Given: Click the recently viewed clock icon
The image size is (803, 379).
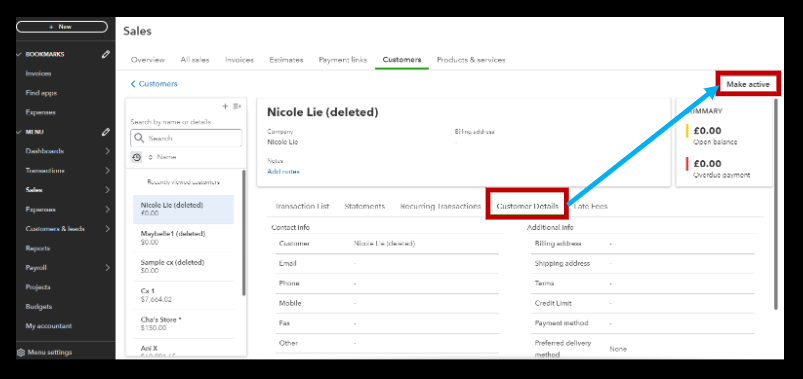Looking at the screenshot, I should tap(136, 157).
